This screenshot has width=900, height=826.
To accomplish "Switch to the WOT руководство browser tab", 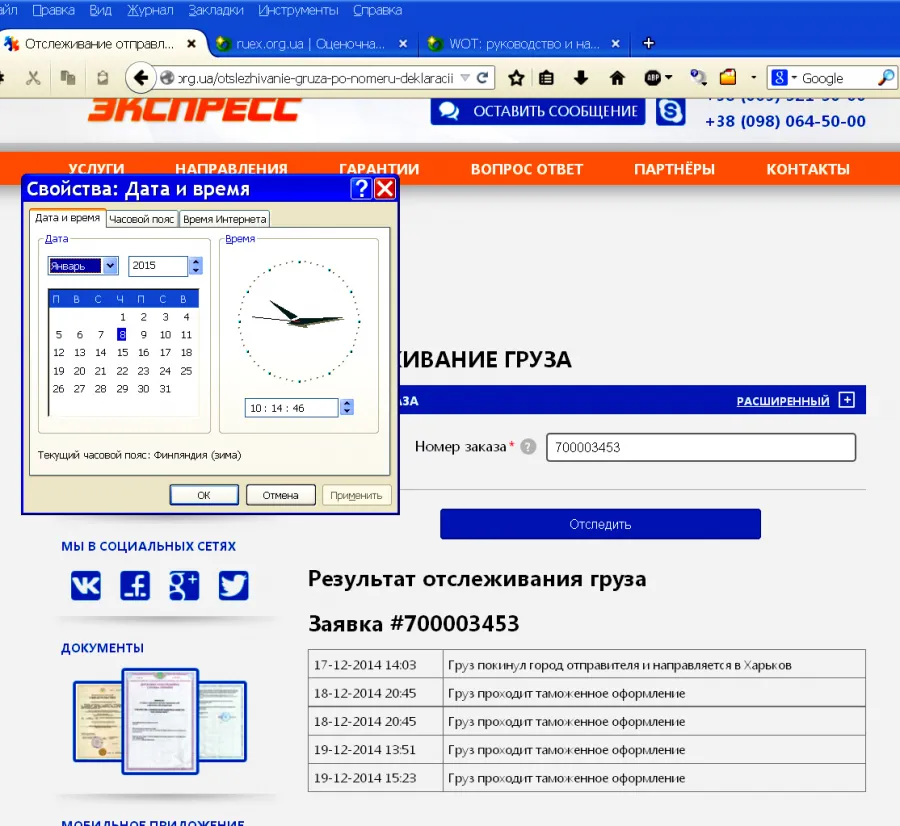I will click(524, 44).
